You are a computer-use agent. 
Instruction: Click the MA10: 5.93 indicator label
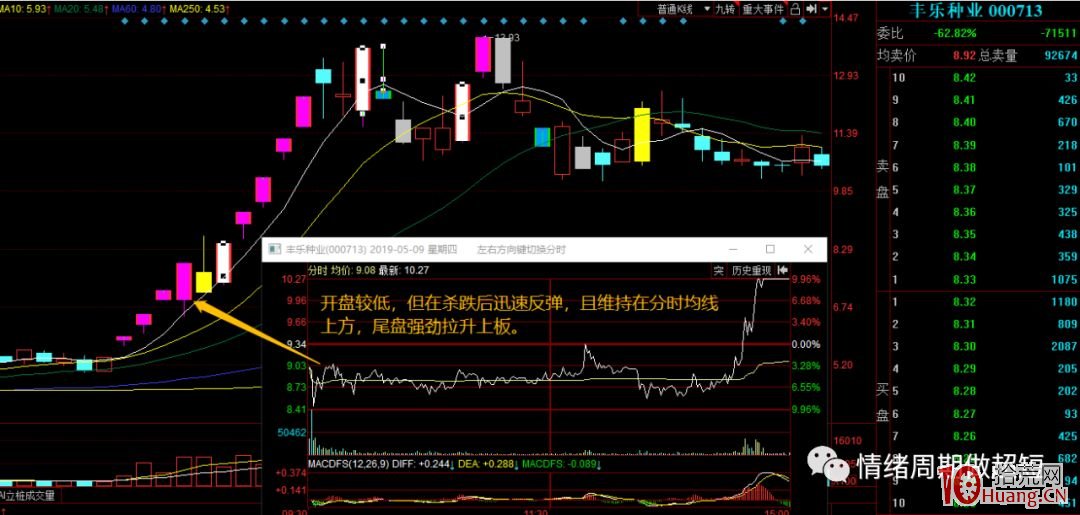(25, 9)
